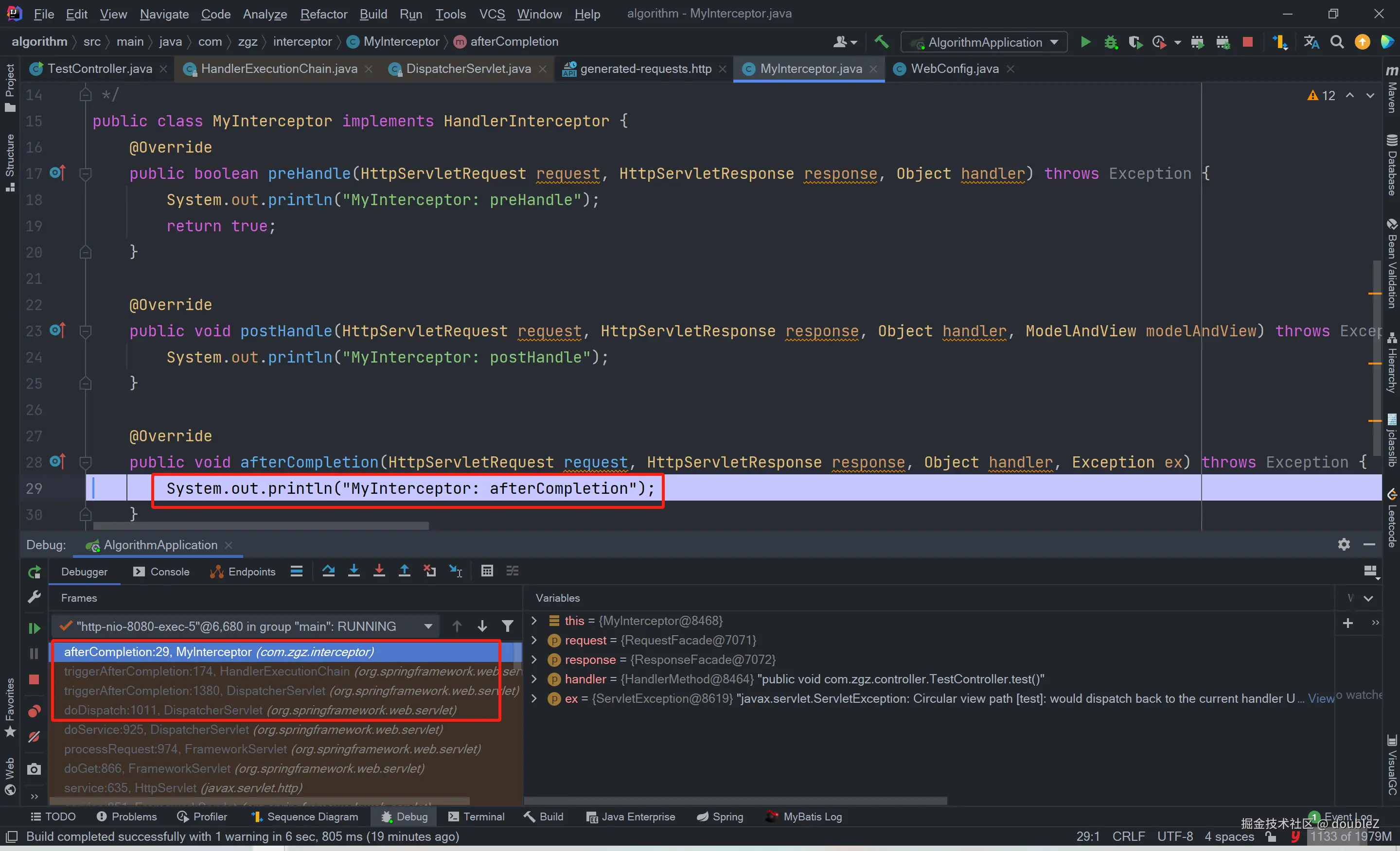Click the Step Into debugger icon
Image resolution: width=1400 pixels, height=851 pixels.
tap(354, 571)
